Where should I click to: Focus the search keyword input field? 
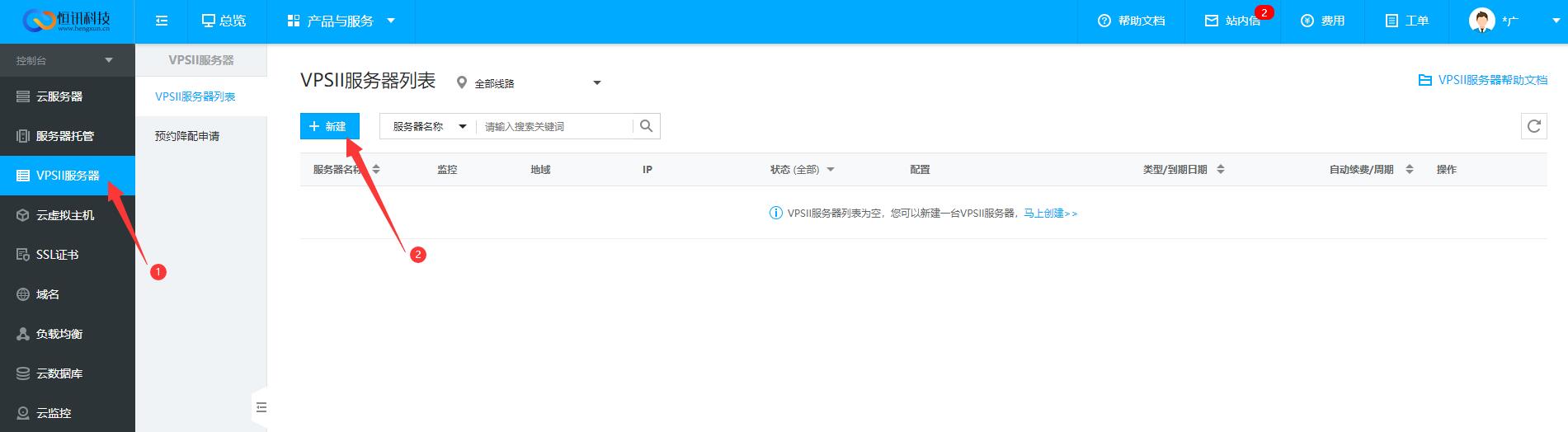click(x=554, y=126)
